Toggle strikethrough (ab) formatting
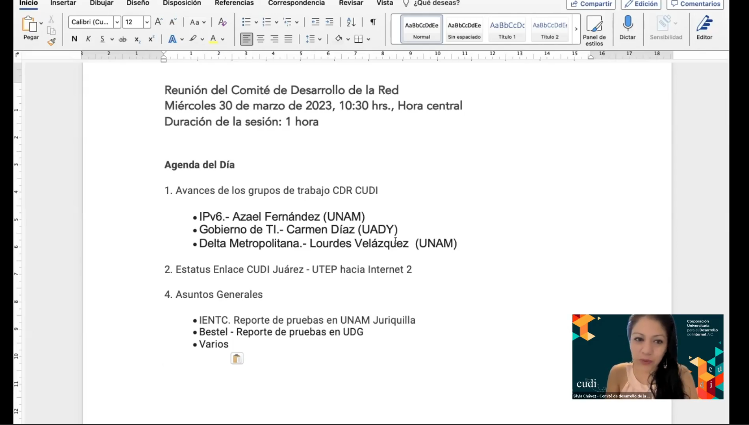 pos(123,39)
